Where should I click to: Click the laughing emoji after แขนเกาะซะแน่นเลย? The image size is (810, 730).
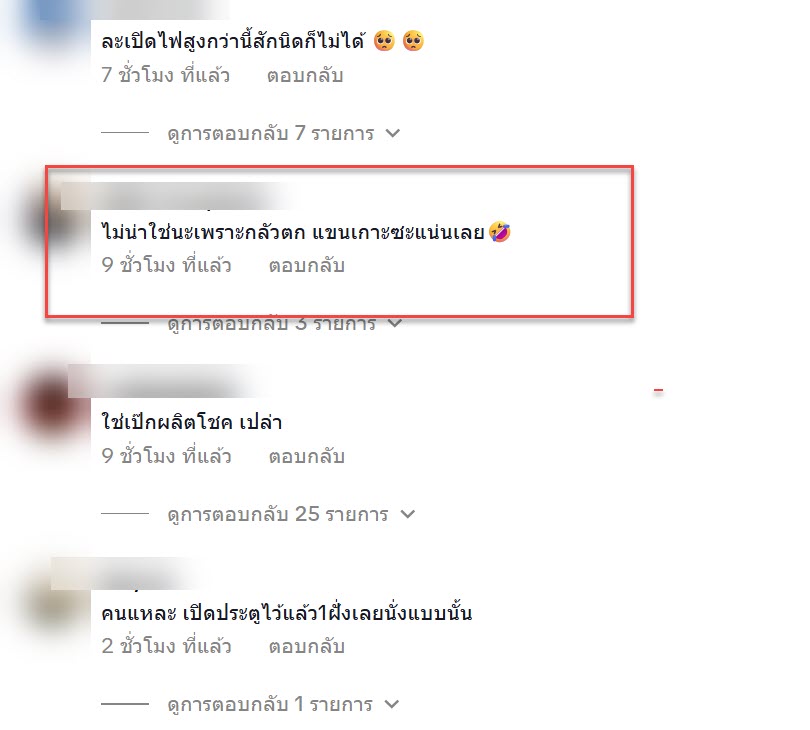click(500, 231)
